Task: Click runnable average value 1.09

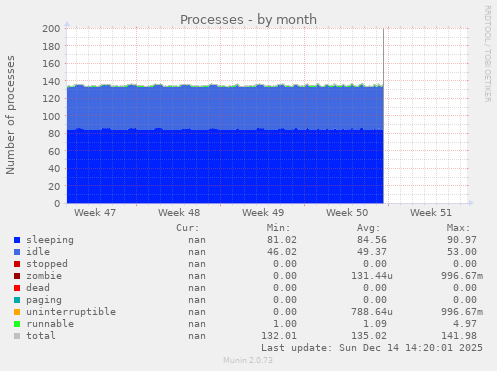Action: [375, 324]
